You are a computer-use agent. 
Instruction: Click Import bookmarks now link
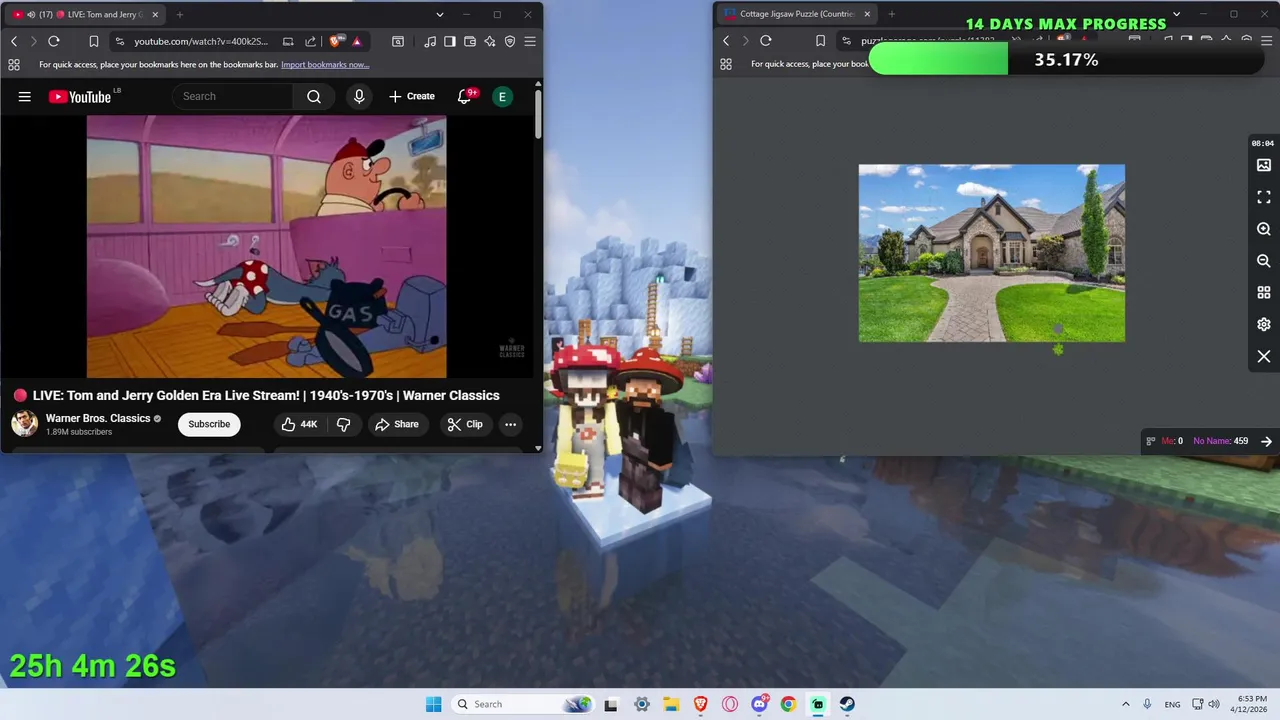[x=325, y=64]
